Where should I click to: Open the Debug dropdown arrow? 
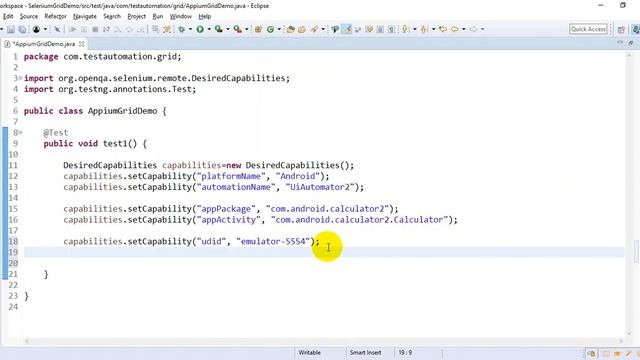click(190, 29)
